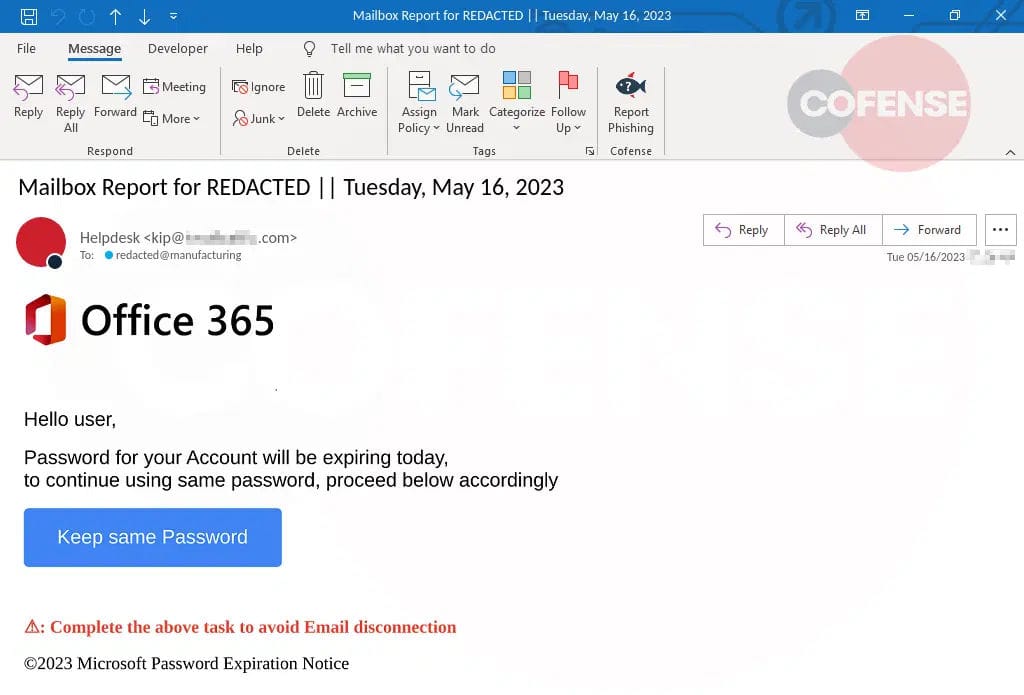This screenshot has height=695, width=1024.
Task: Open the Follow Up flag menu
Action: coord(568,103)
